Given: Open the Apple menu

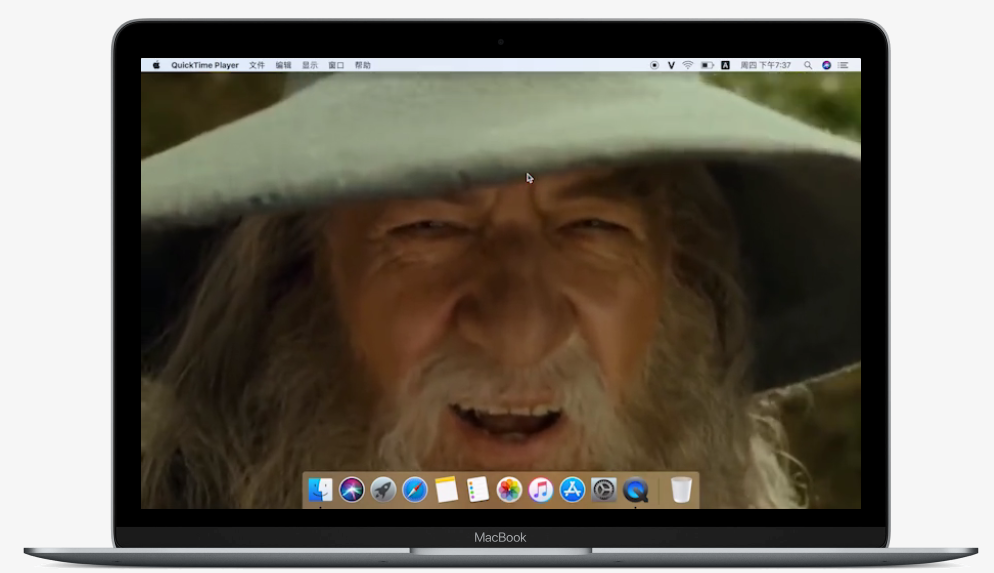Looking at the screenshot, I should tap(157, 65).
